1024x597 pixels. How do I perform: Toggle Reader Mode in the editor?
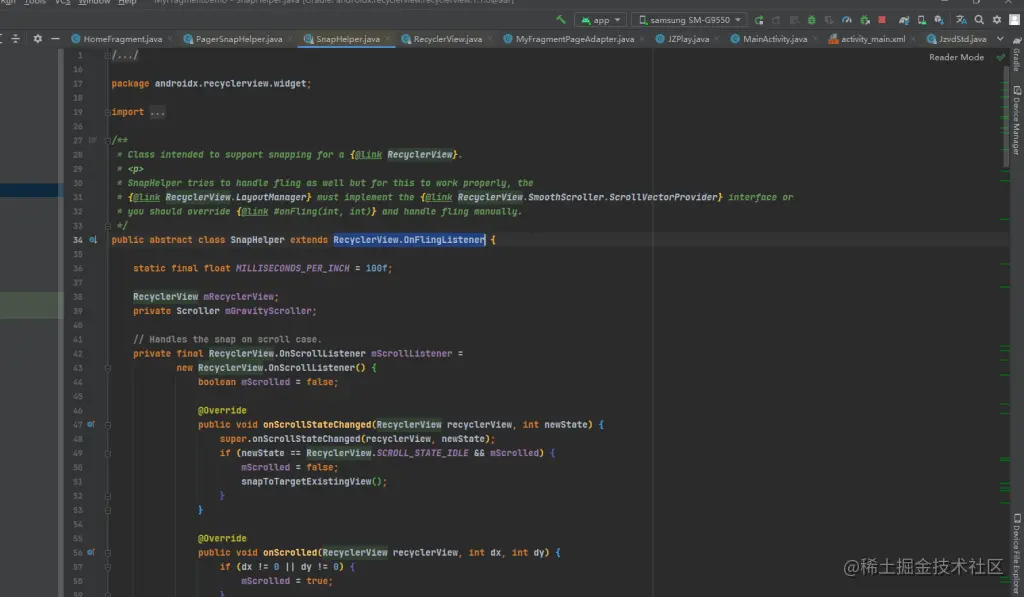pyautogui.click(x=956, y=57)
